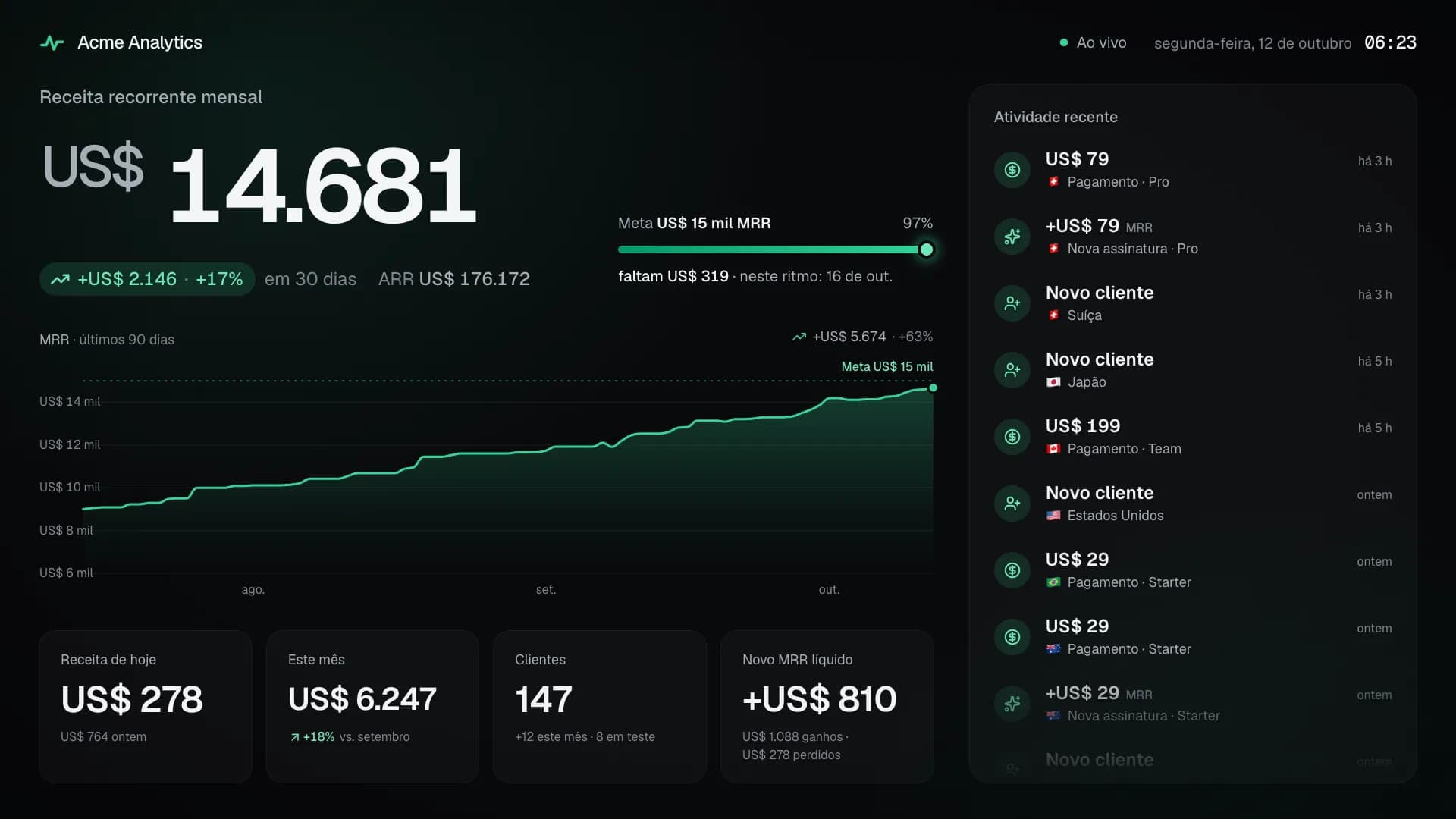Screen dimensions: 1456x819
Task: Open the Este mês revenue card
Action: point(372,706)
